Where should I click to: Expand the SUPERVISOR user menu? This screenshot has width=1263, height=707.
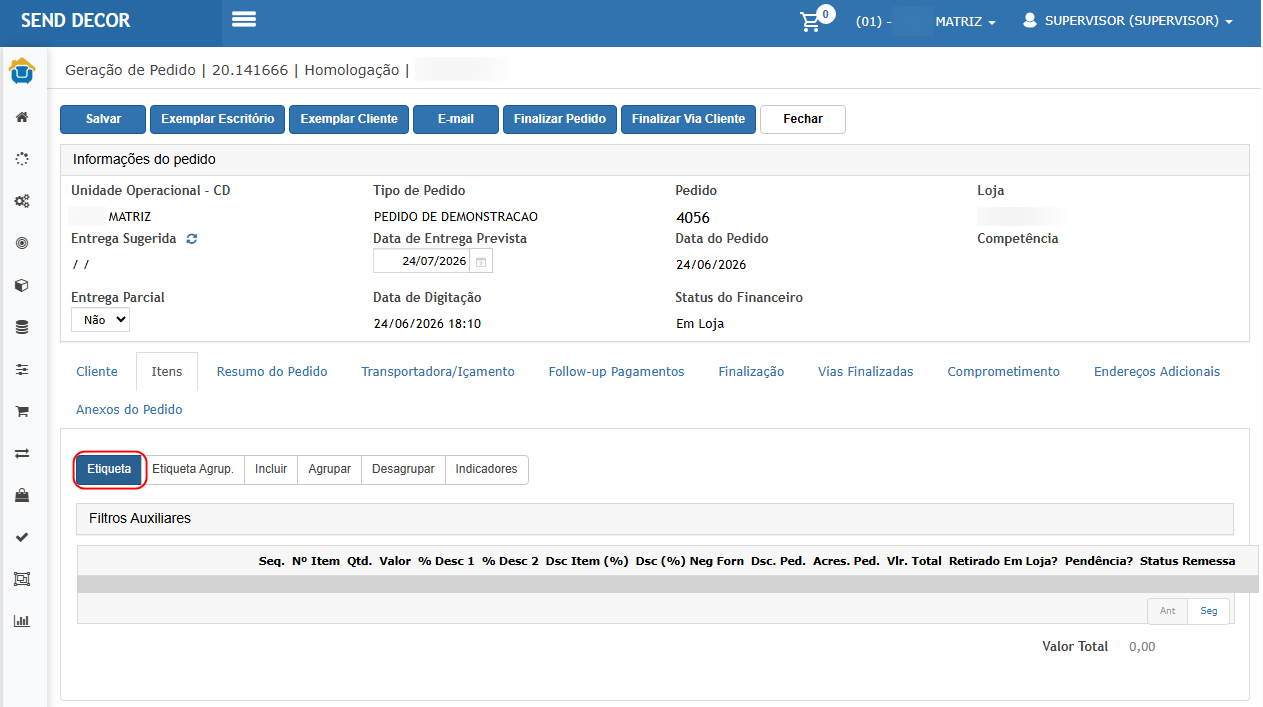tap(1138, 21)
